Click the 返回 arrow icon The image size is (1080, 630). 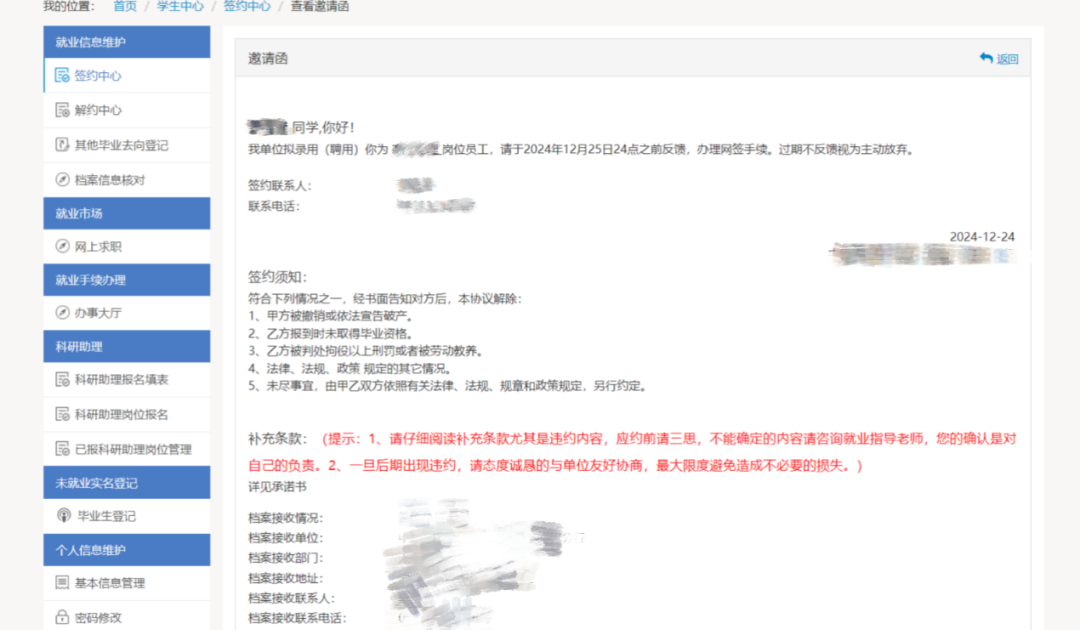tap(986, 59)
